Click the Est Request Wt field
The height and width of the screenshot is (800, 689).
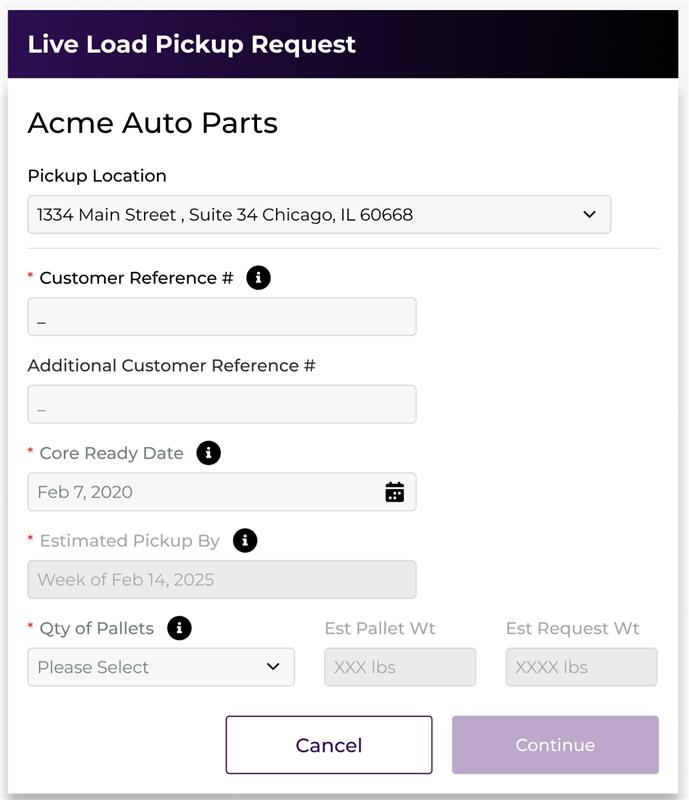(x=581, y=667)
